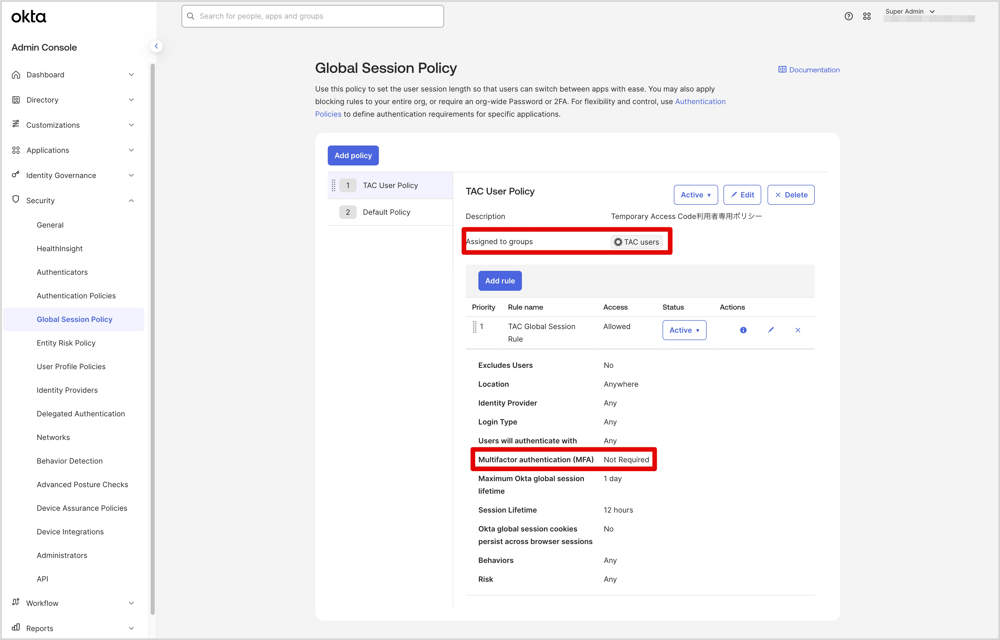Screen dimensions: 1000x640
Task: Click the TAC Global Session Rule name
Action: click(541, 333)
